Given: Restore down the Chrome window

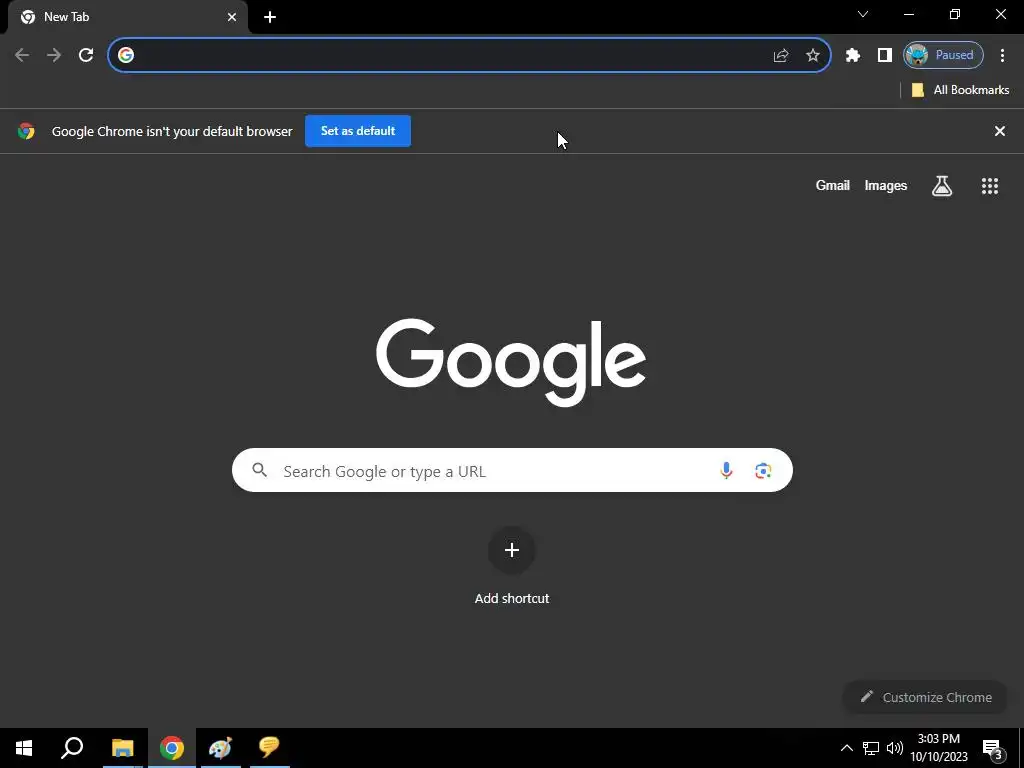Looking at the screenshot, I should pyautogui.click(x=955, y=14).
